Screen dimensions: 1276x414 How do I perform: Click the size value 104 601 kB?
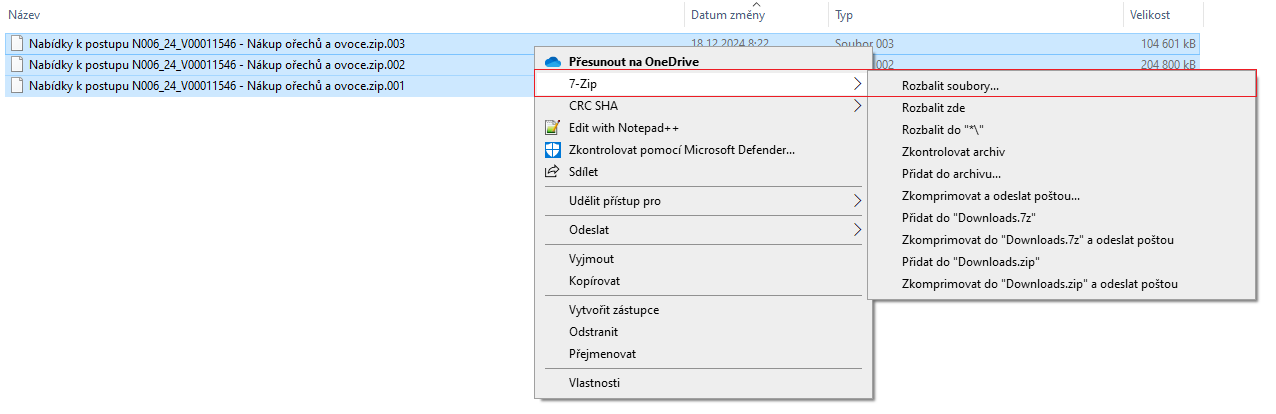(x=1168, y=44)
